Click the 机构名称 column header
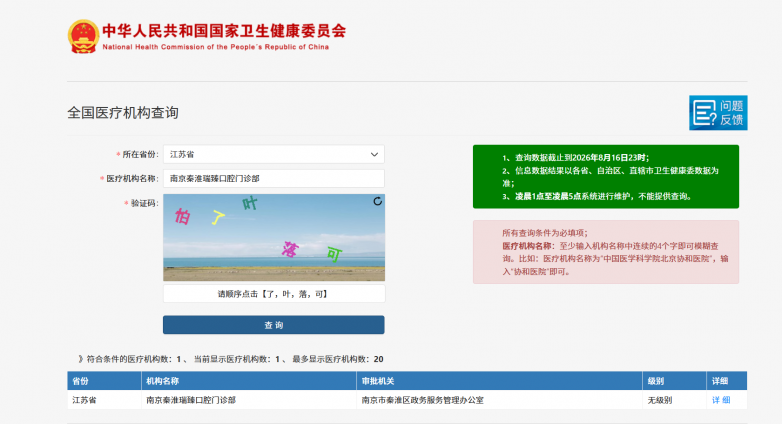Screen dimensions: 782x424 point(249,381)
